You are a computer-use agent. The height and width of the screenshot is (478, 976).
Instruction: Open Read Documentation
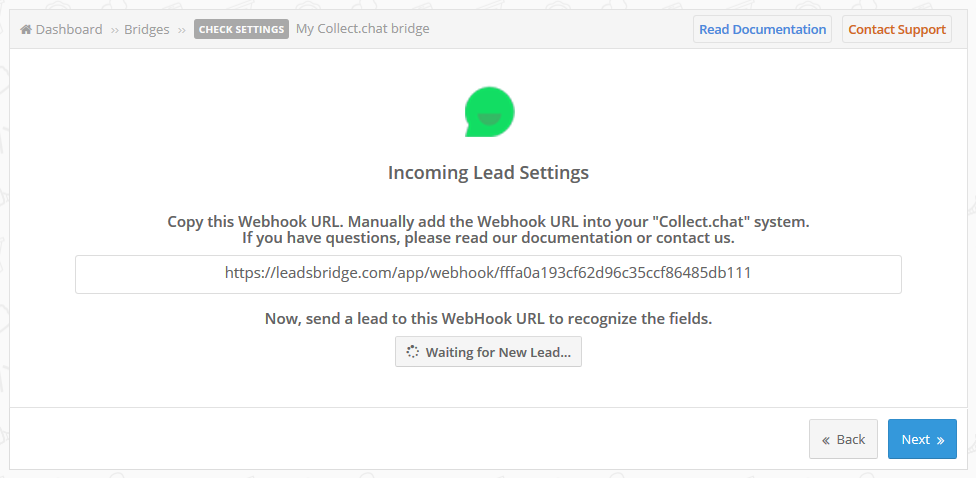point(762,29)
